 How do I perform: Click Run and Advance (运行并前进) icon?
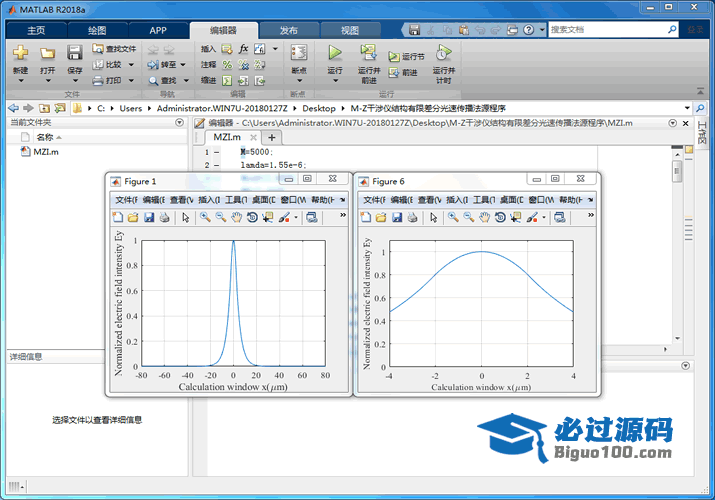368,53
